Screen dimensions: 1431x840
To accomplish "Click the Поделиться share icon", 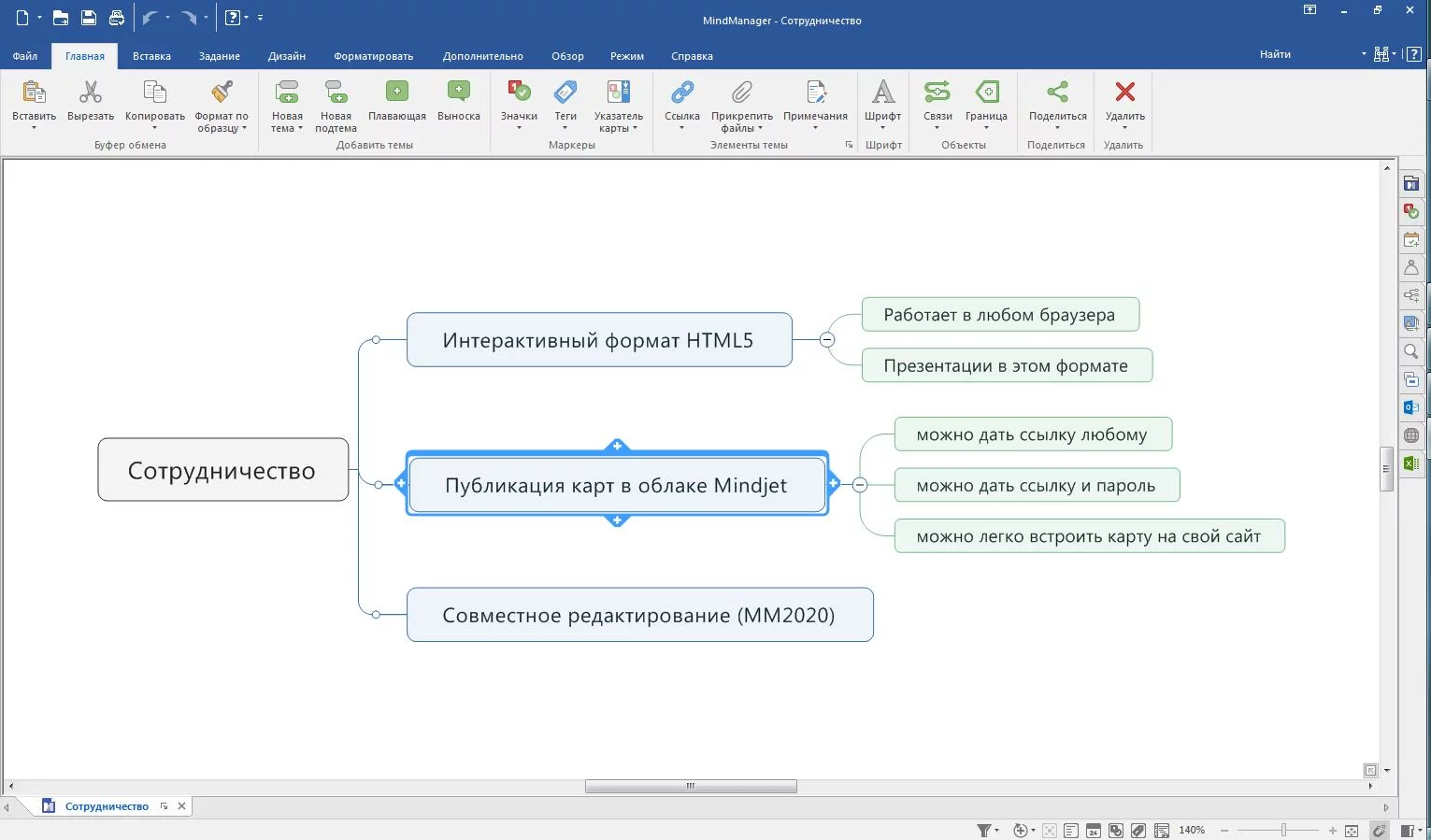I will 1057,92.
